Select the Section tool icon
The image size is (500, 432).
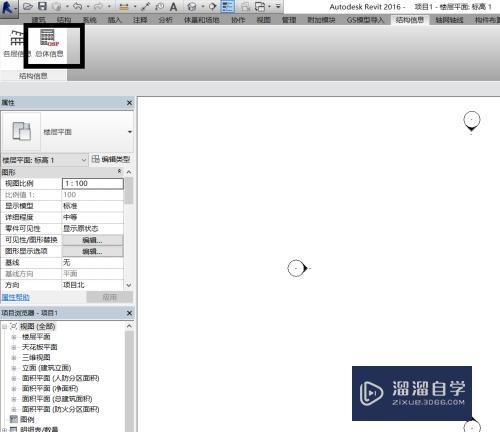[x=212, y=6]
